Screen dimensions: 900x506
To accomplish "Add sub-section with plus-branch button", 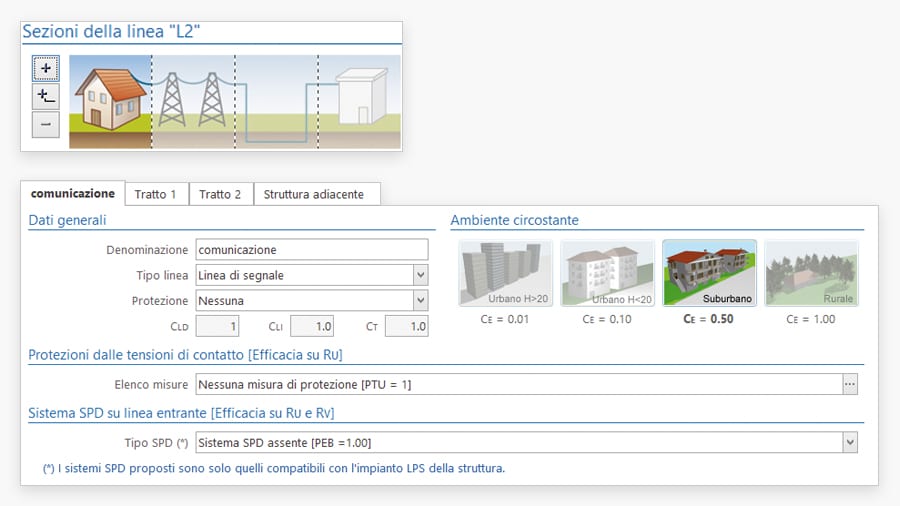I will (x=45, y=96).
